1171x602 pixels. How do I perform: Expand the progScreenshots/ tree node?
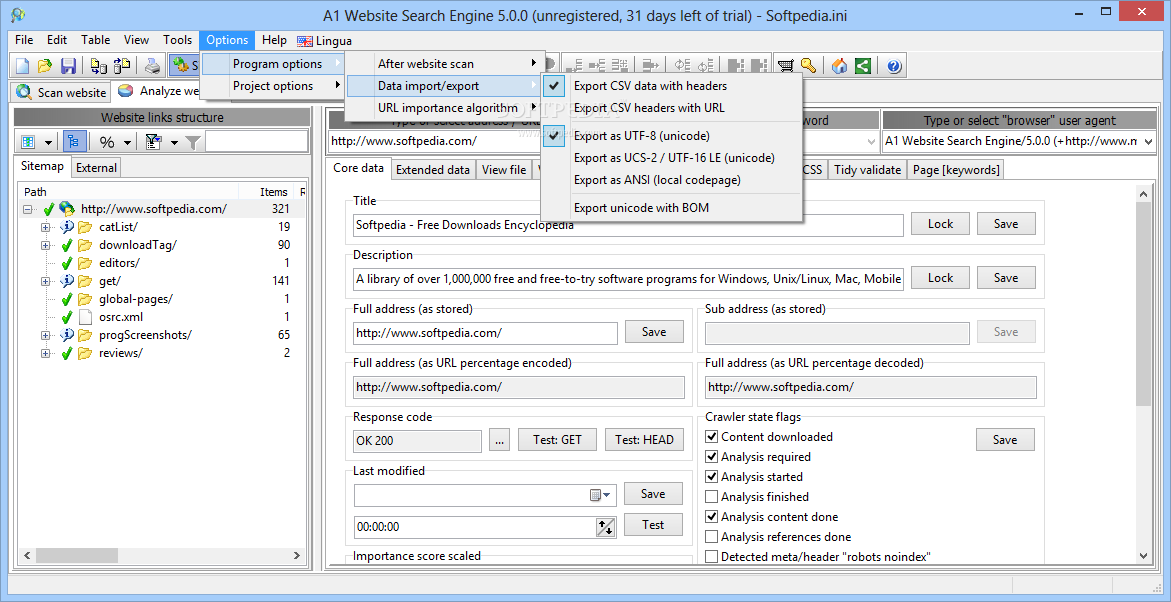(46, 335)
